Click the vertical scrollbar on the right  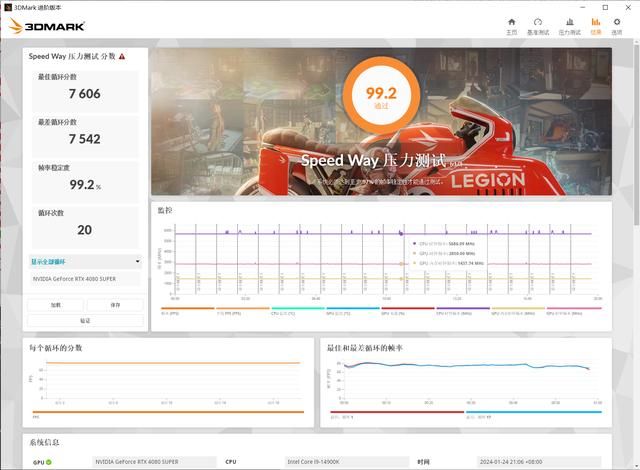coord(636,133)
